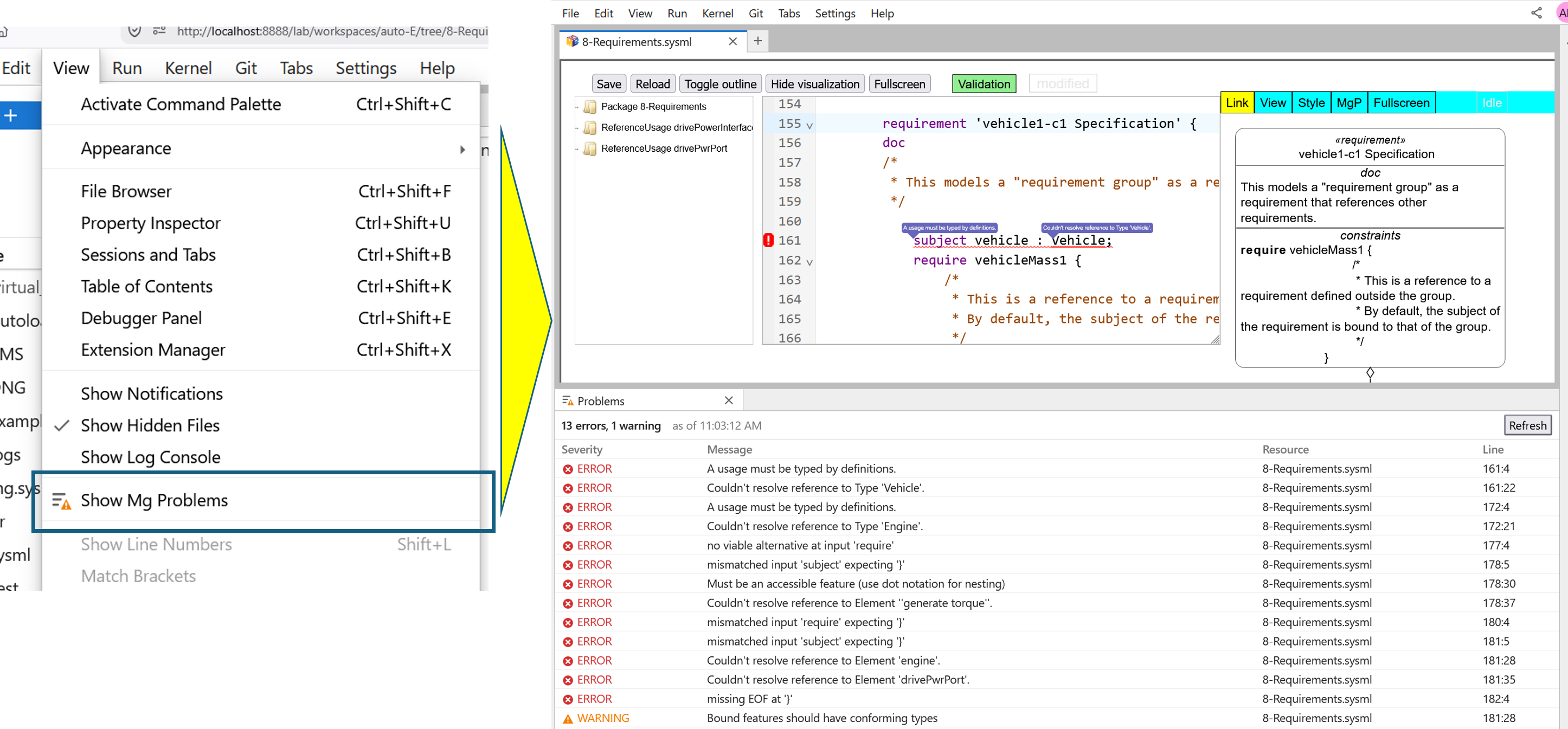Click the Save button

coord(609,84)
